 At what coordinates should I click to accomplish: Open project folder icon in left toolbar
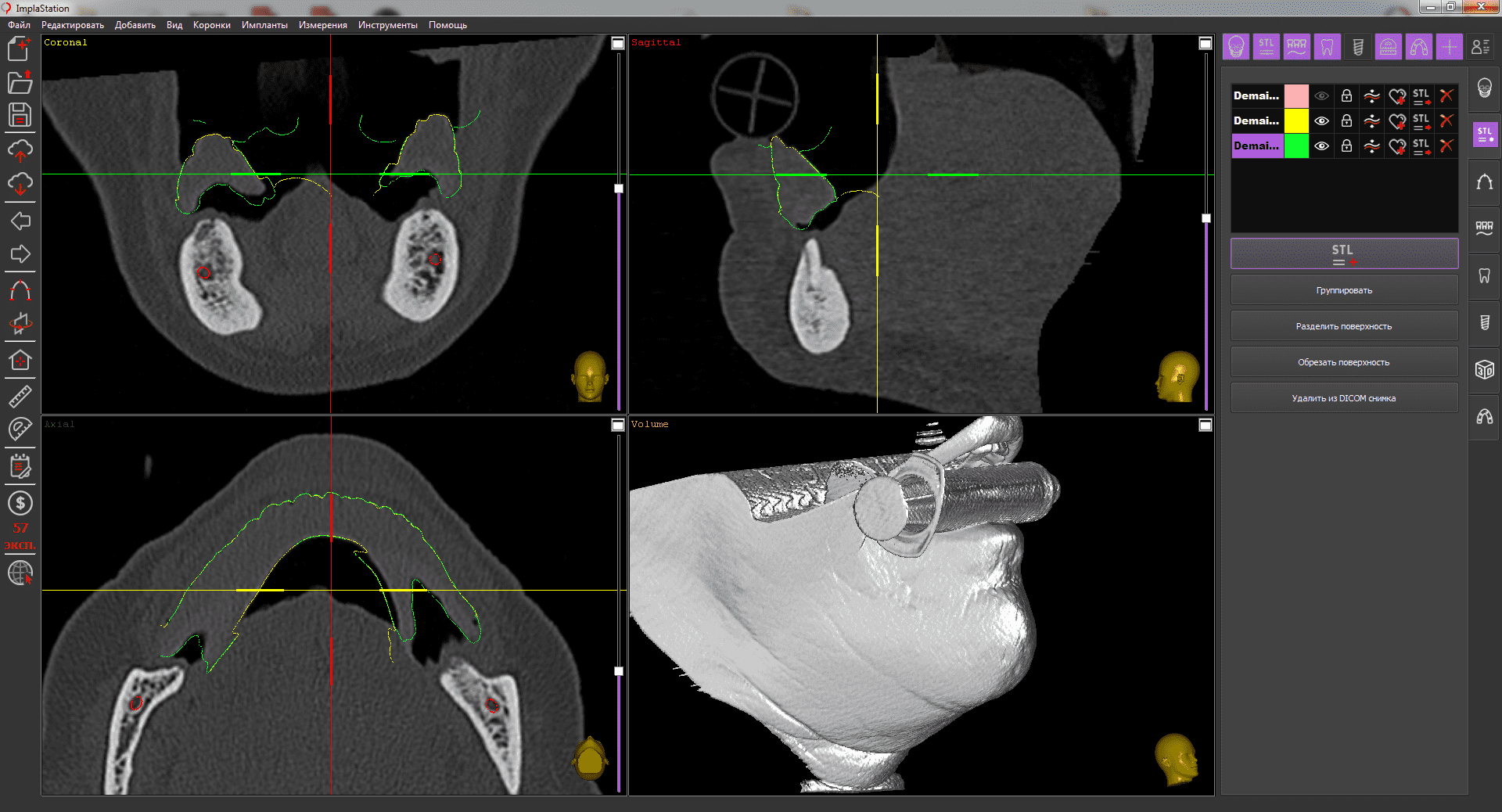(20, 82)
